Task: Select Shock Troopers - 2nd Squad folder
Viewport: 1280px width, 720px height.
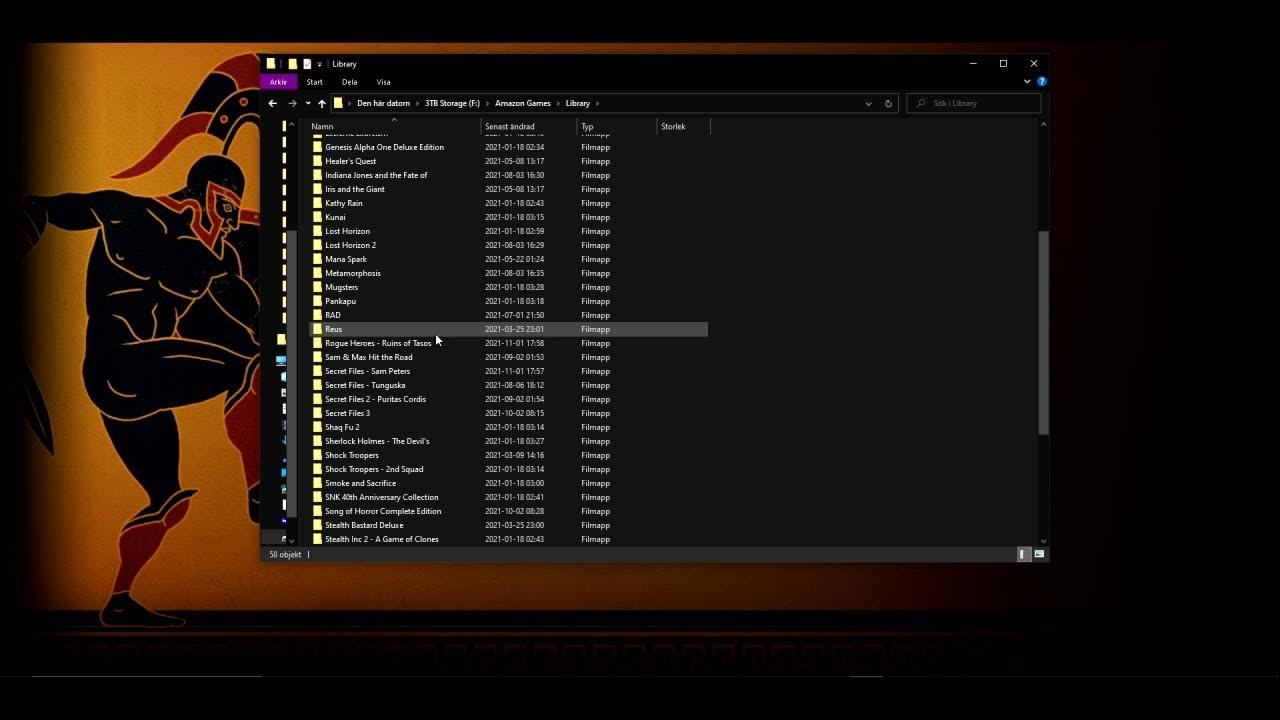Action: tap(374, 469)
